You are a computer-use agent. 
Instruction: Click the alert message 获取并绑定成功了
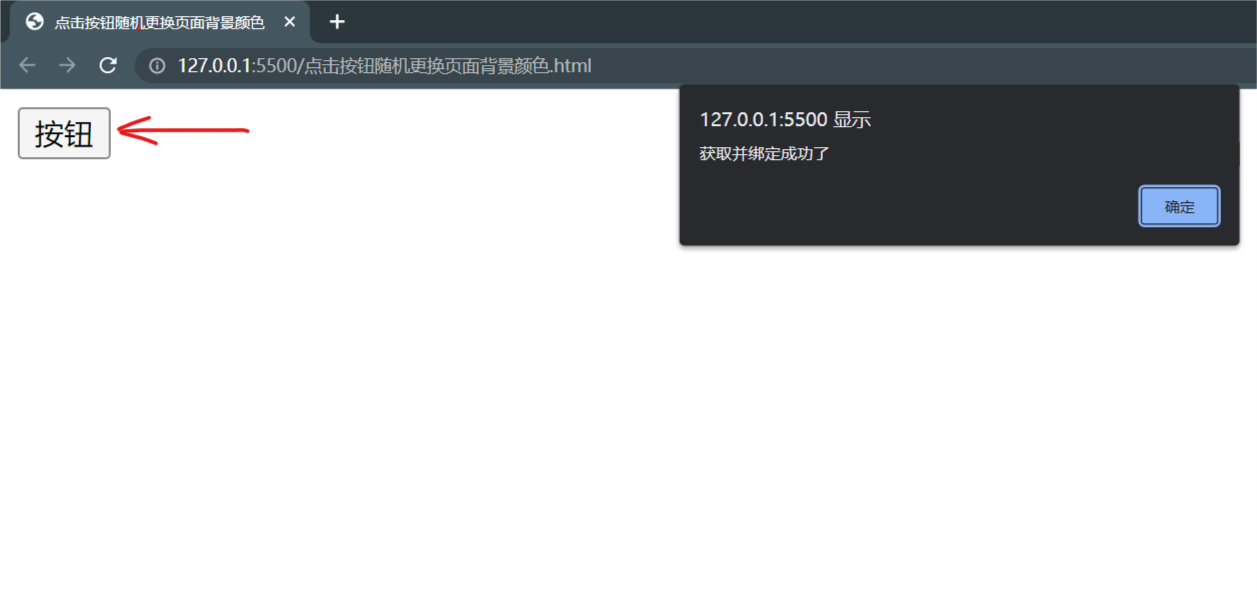pos(764,154)
